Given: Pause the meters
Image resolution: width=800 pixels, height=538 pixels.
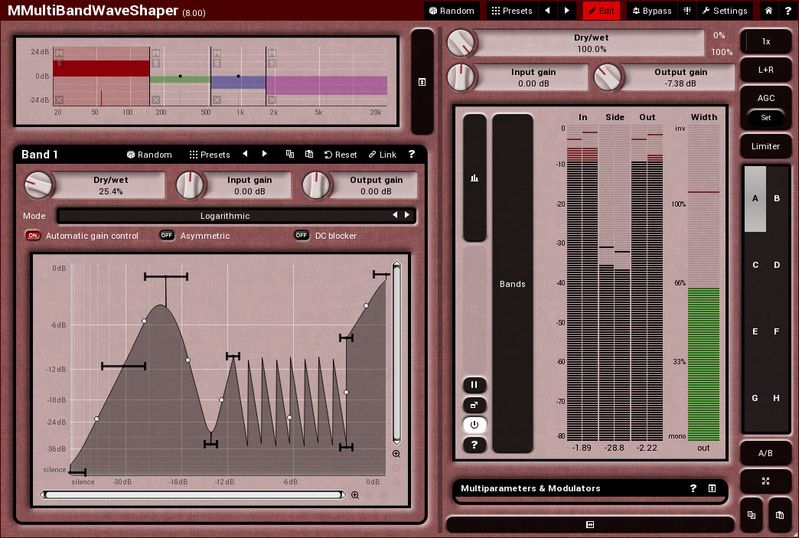Looking at the screenshot, I should pos(474,384).
